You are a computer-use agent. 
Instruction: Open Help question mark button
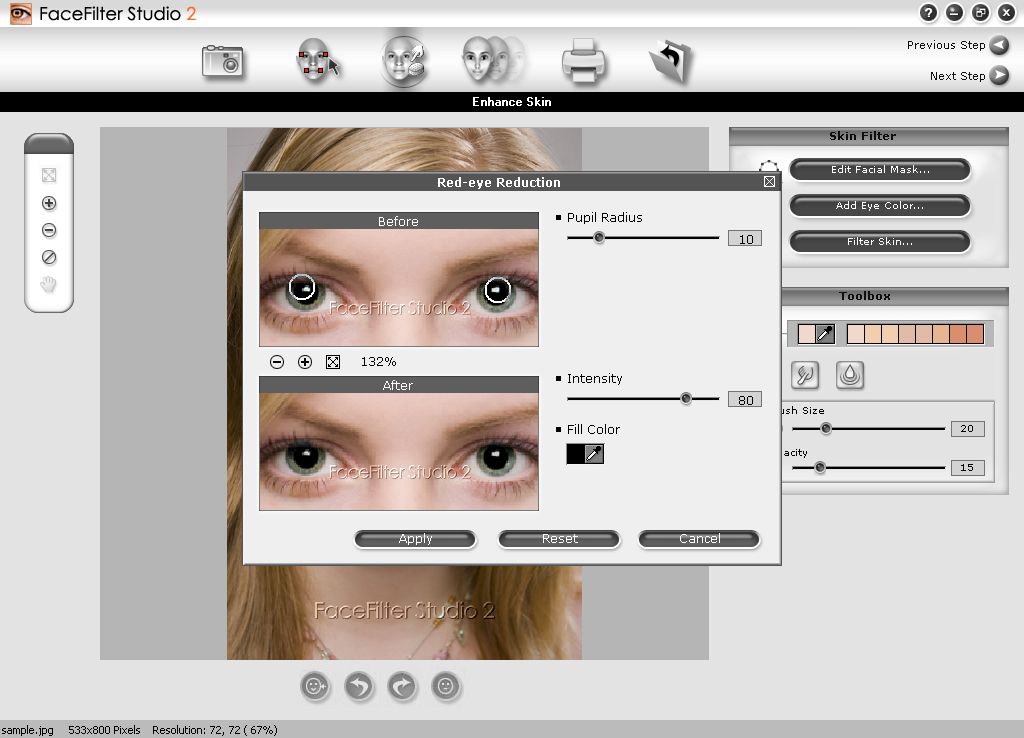tap(928, 12)
